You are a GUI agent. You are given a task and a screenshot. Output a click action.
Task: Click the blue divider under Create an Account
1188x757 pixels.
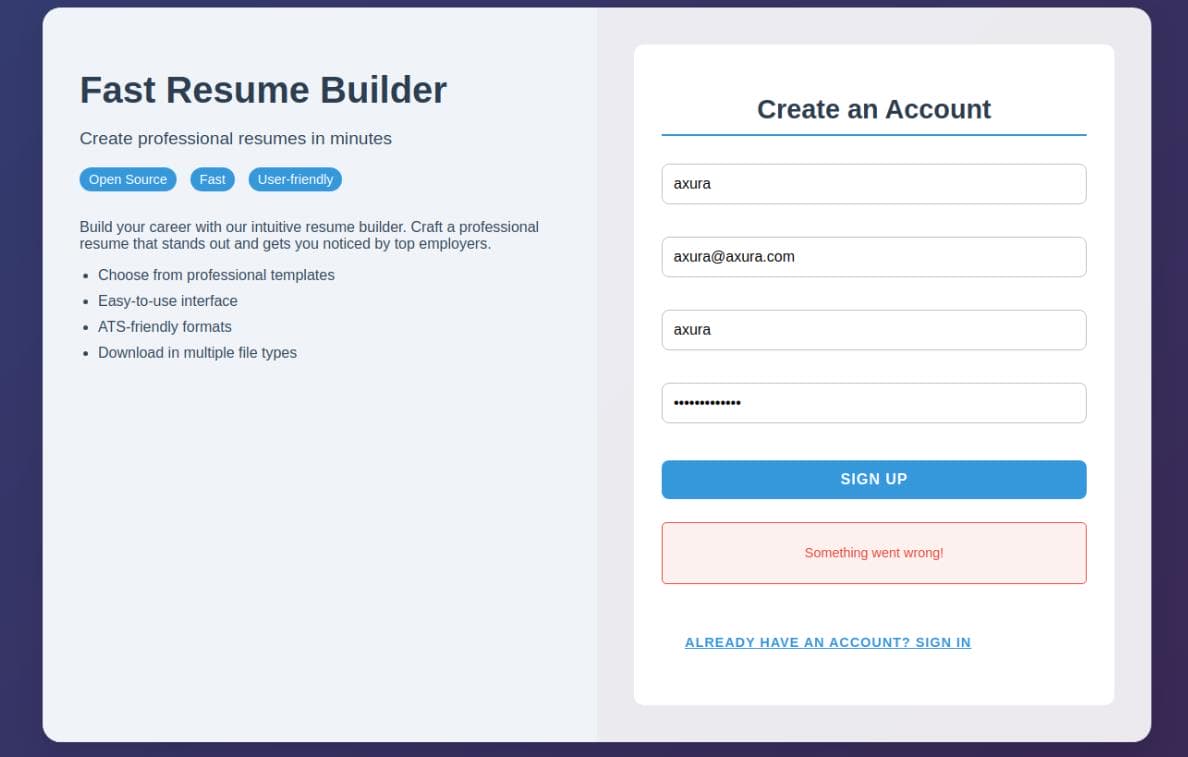[874, 135]
